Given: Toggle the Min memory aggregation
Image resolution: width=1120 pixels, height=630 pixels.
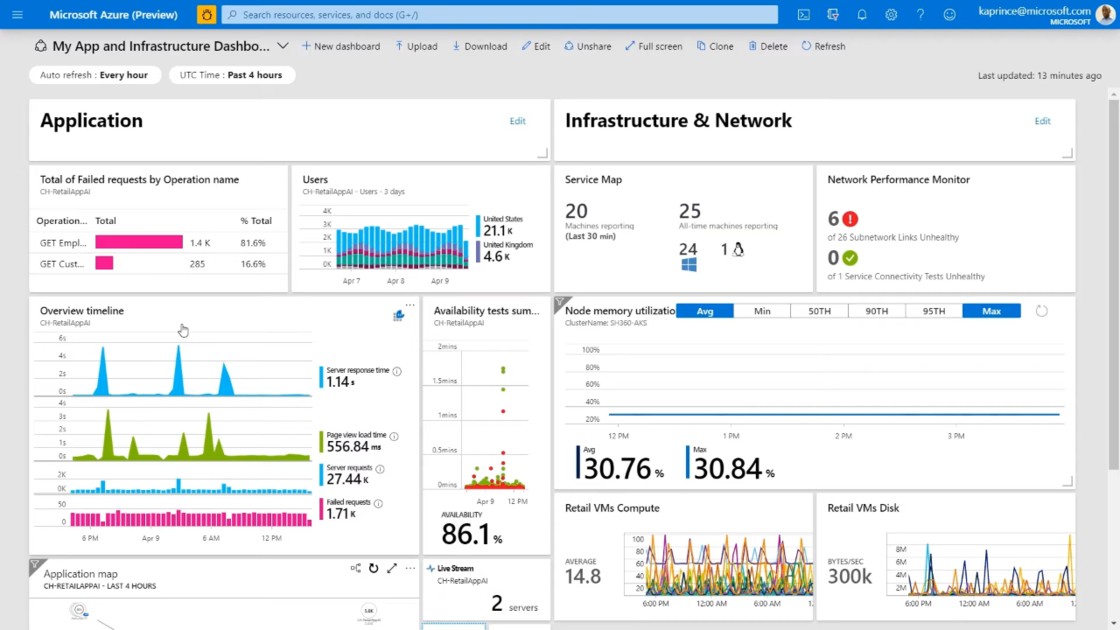Looking at the screenshot, I should (x=762, y=311).
